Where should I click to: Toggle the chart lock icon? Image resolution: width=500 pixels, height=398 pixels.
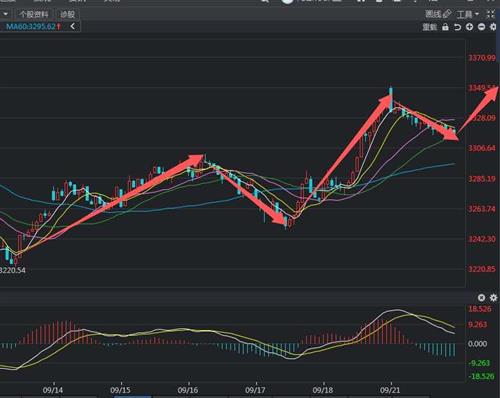(445, 27)
